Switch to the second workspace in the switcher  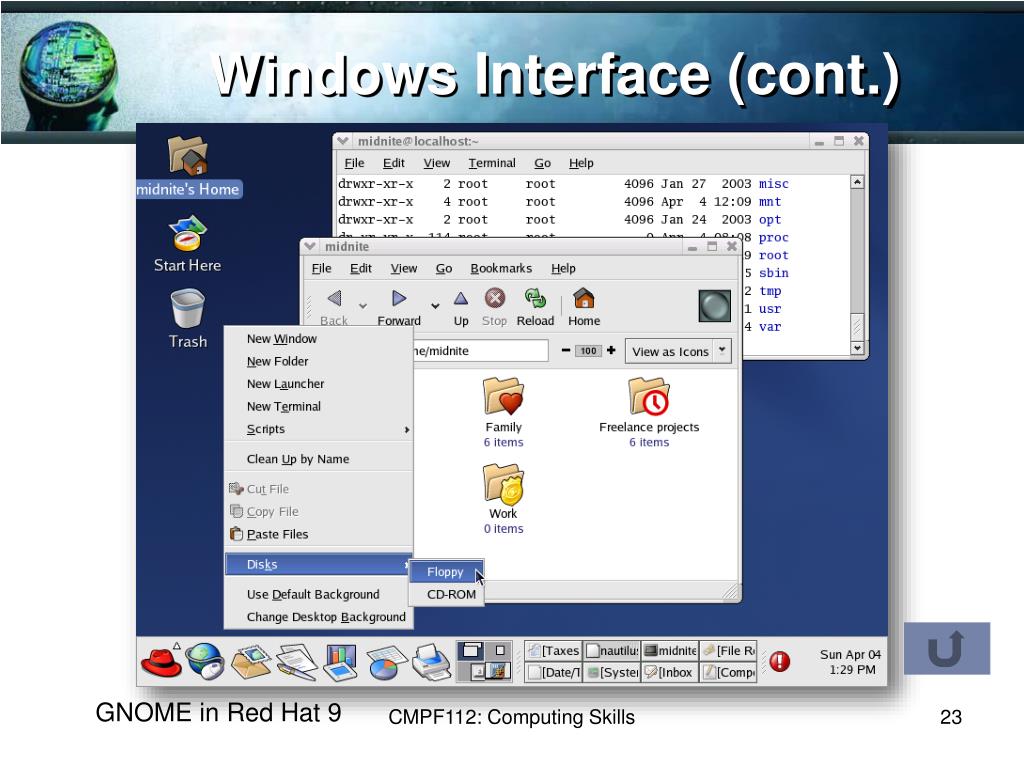500,650
